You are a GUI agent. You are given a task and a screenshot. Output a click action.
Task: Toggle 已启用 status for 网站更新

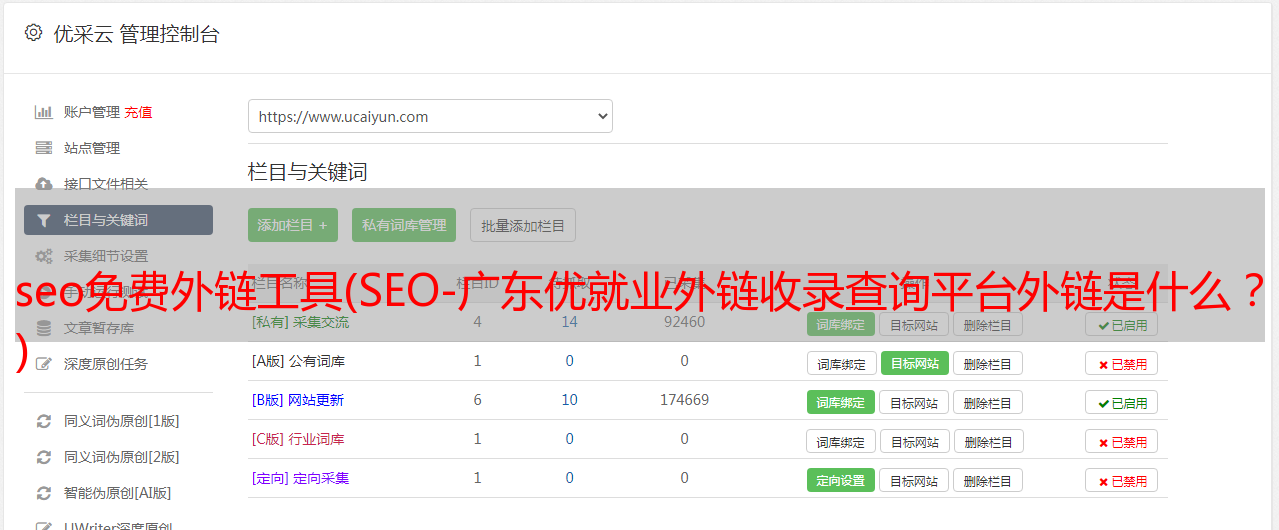pyautogui.click(x=1122, y=402)
